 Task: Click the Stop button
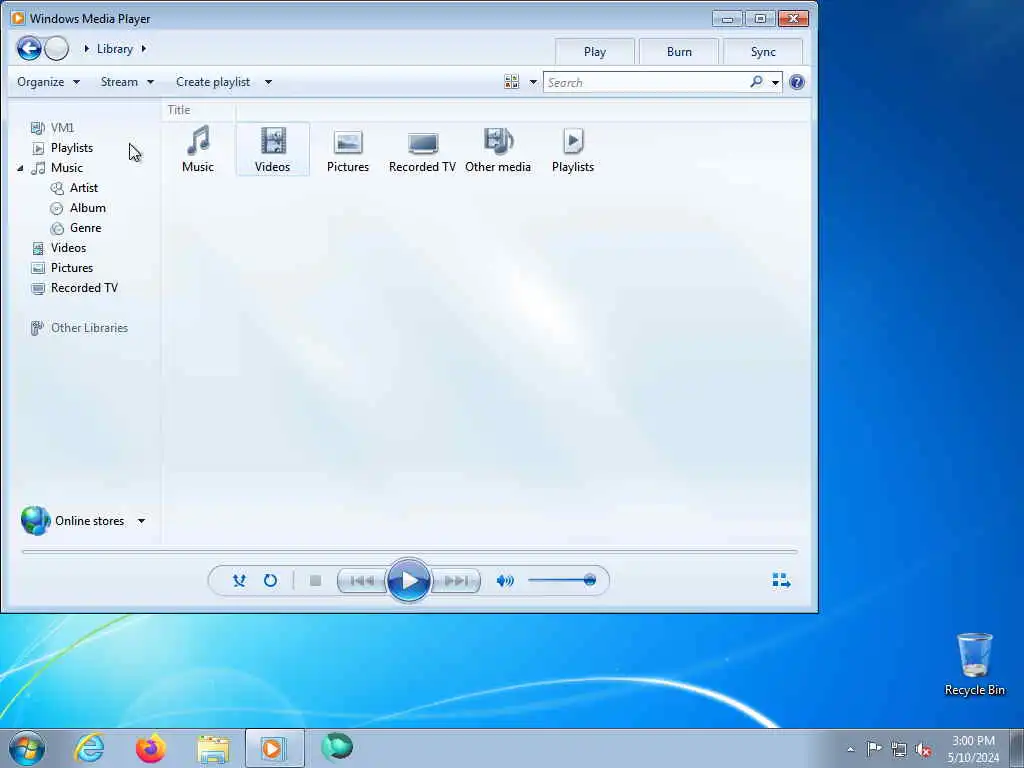[x=315, y=581]
